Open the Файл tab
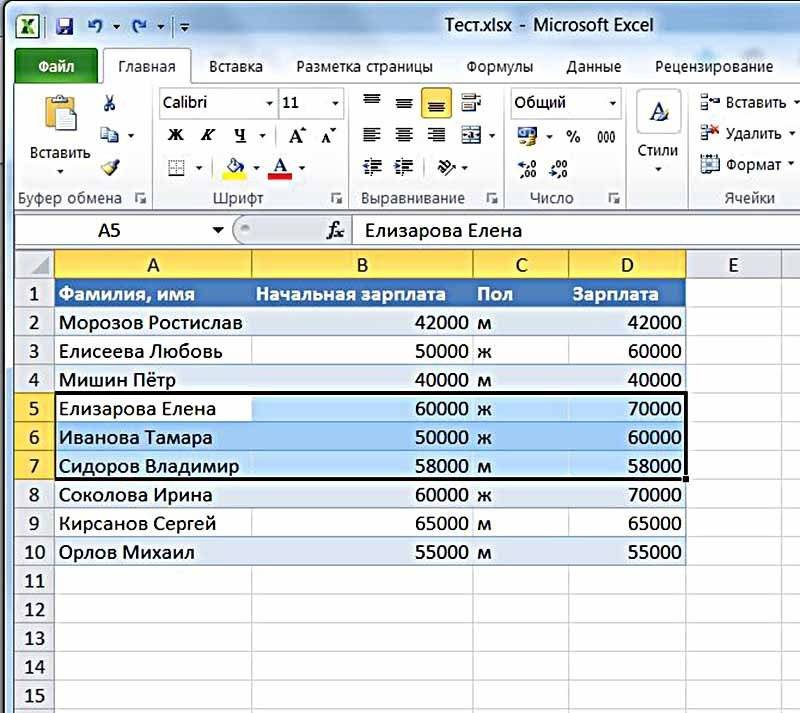The width and height of the screenshot is (800, 713). pos(56,67)
